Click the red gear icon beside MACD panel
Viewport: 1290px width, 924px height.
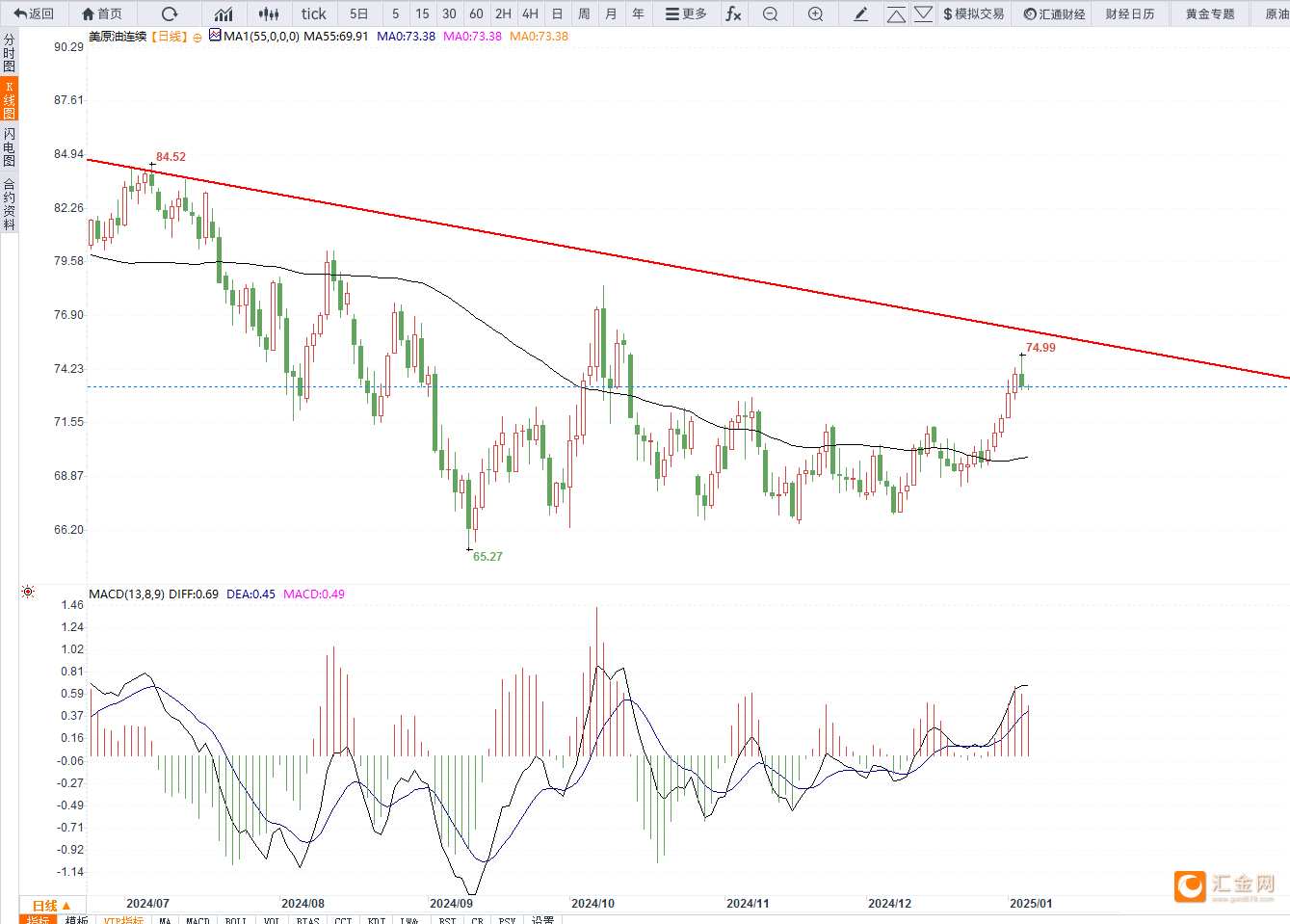click(x=28, y=592)
